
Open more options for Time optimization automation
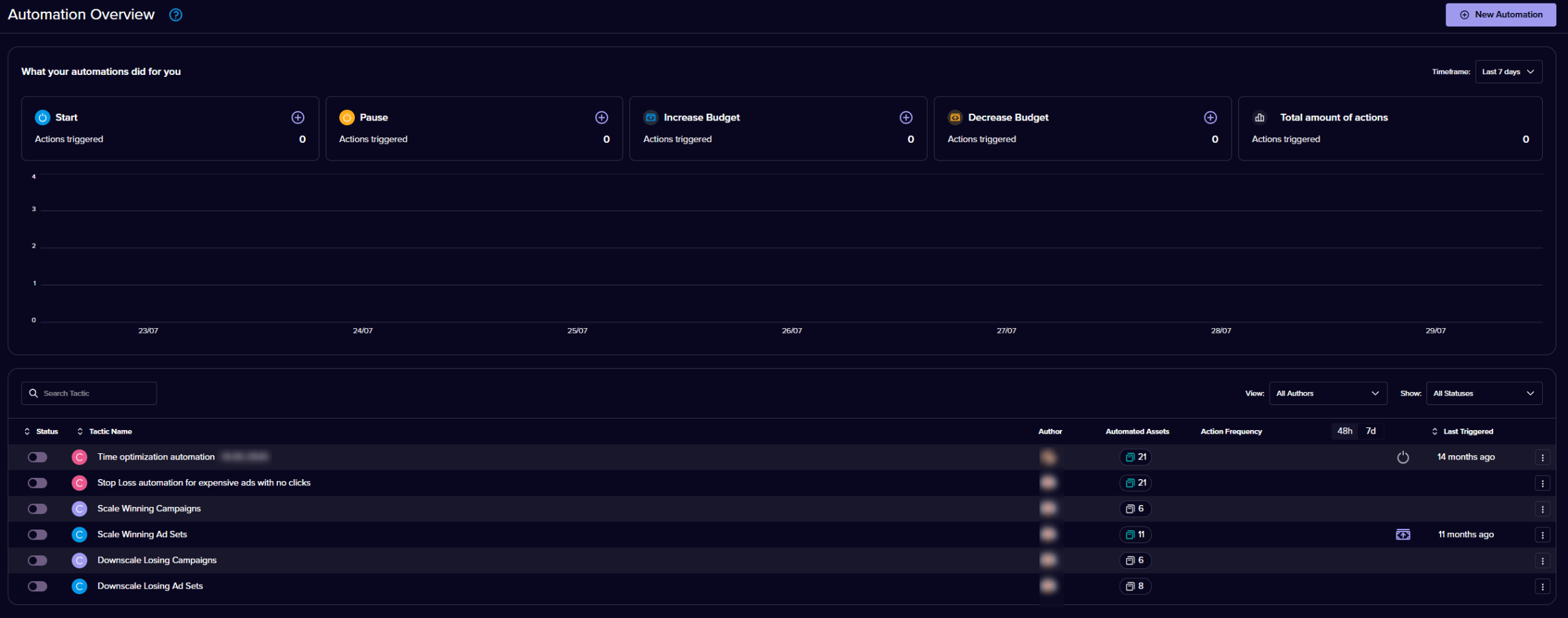tap(1543, 458)
